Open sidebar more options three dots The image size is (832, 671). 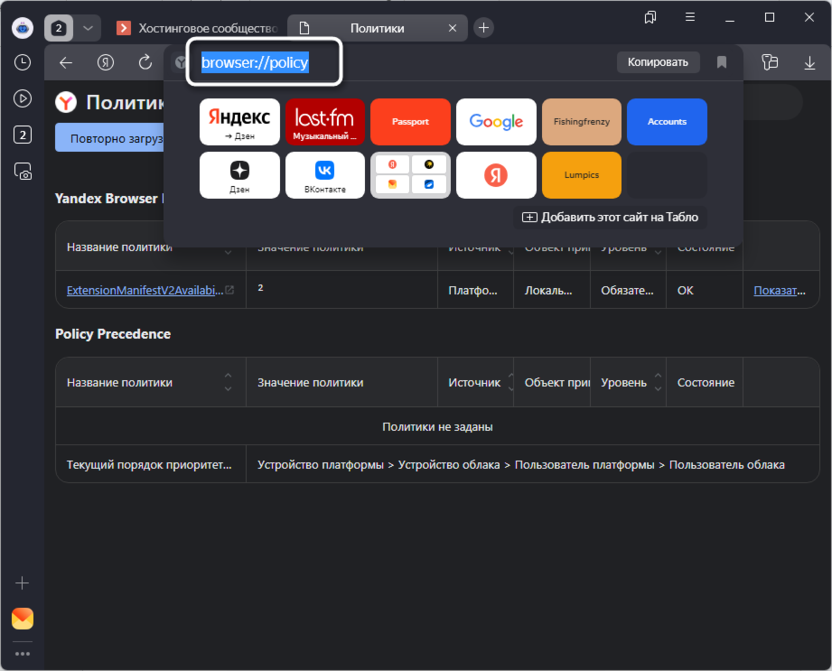[22, 653]
